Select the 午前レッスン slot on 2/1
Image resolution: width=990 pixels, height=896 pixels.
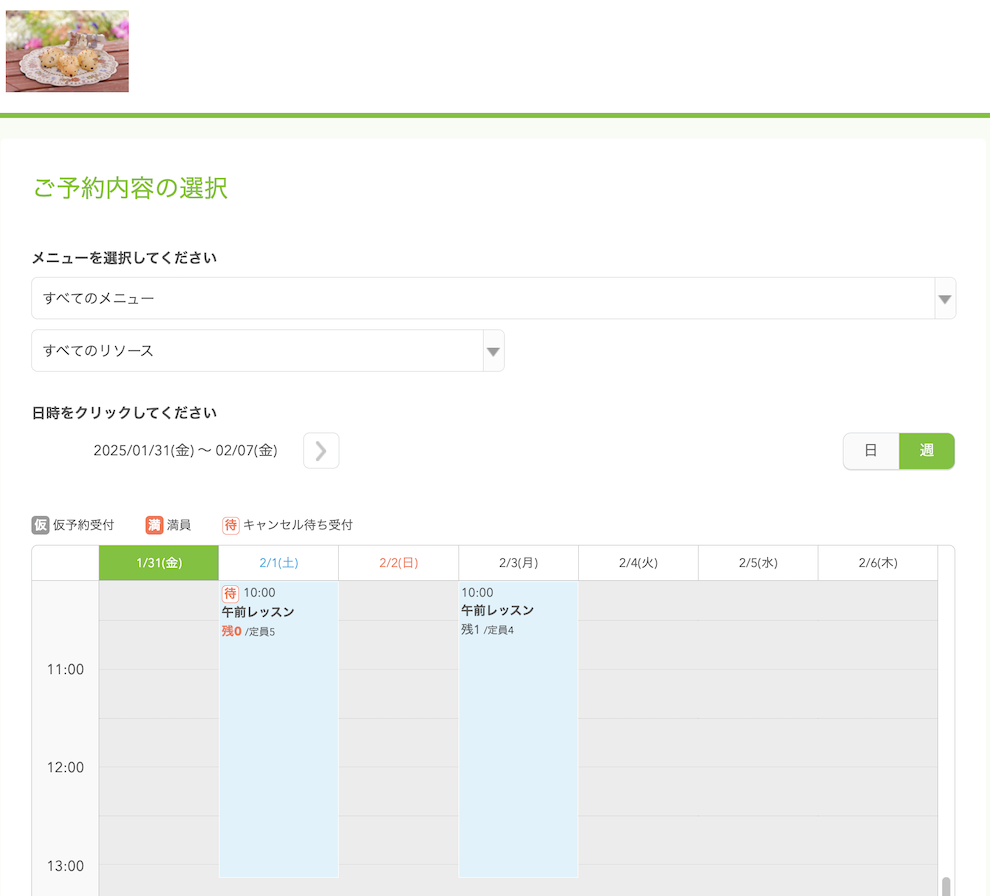[278, 700]
